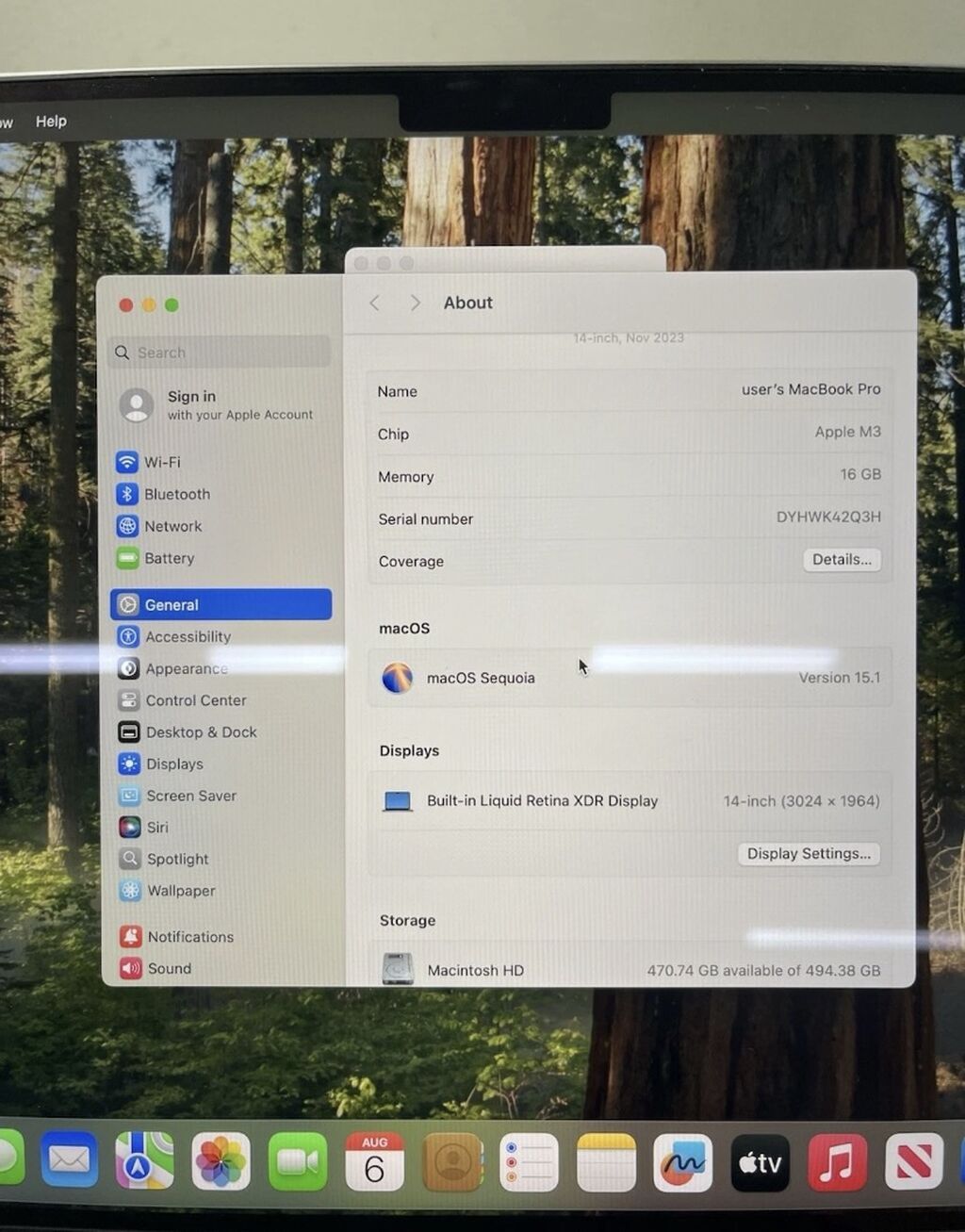Click the Display Settings button
Screen dimensions: 965x1232
tap(809, 854)
